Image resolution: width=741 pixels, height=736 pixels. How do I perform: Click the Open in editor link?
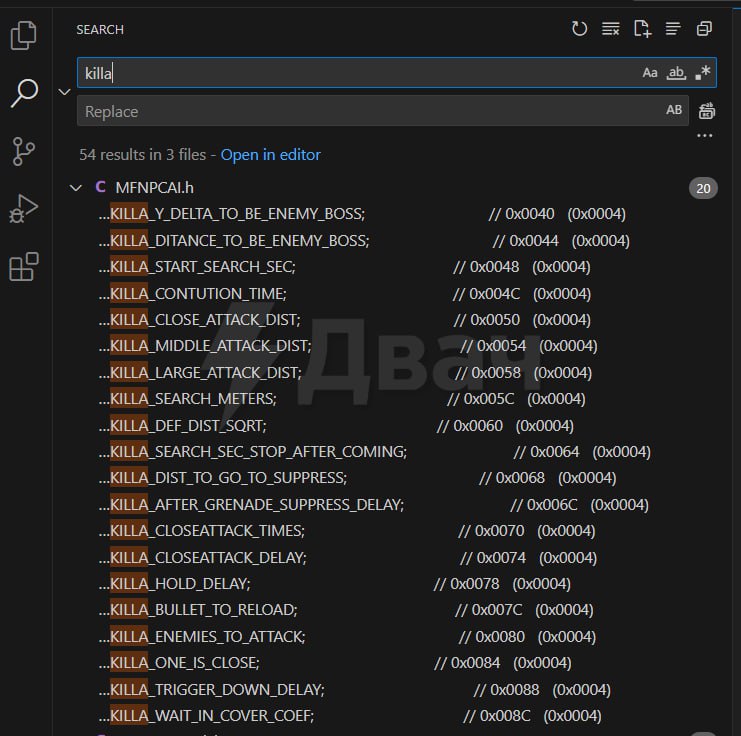pos(270,154)
